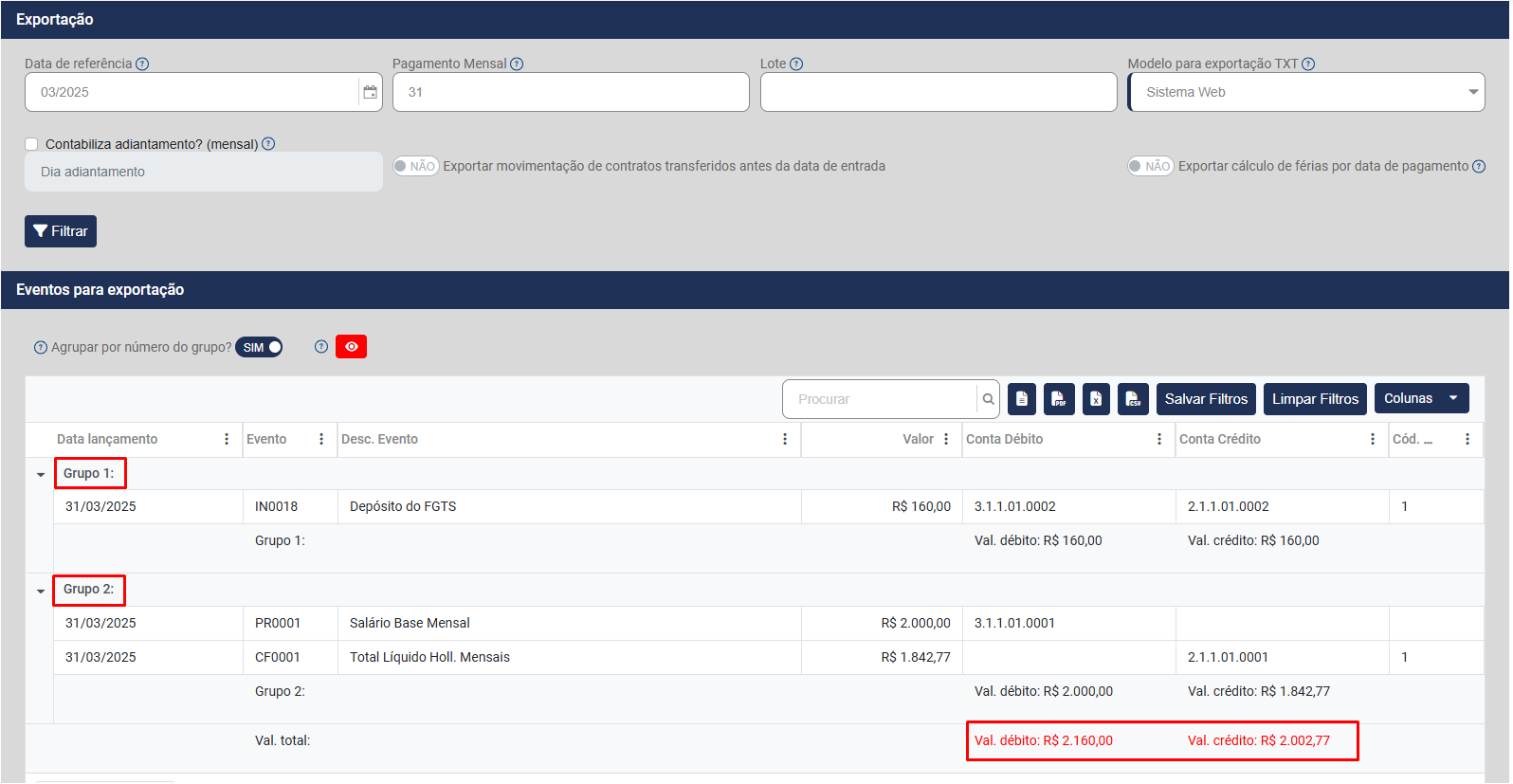This screenshot has width=1513, height=784.
Task: Enable Exportar cálculo de férias toggle
Action: pyautogui.click(x=1150, y=166)
